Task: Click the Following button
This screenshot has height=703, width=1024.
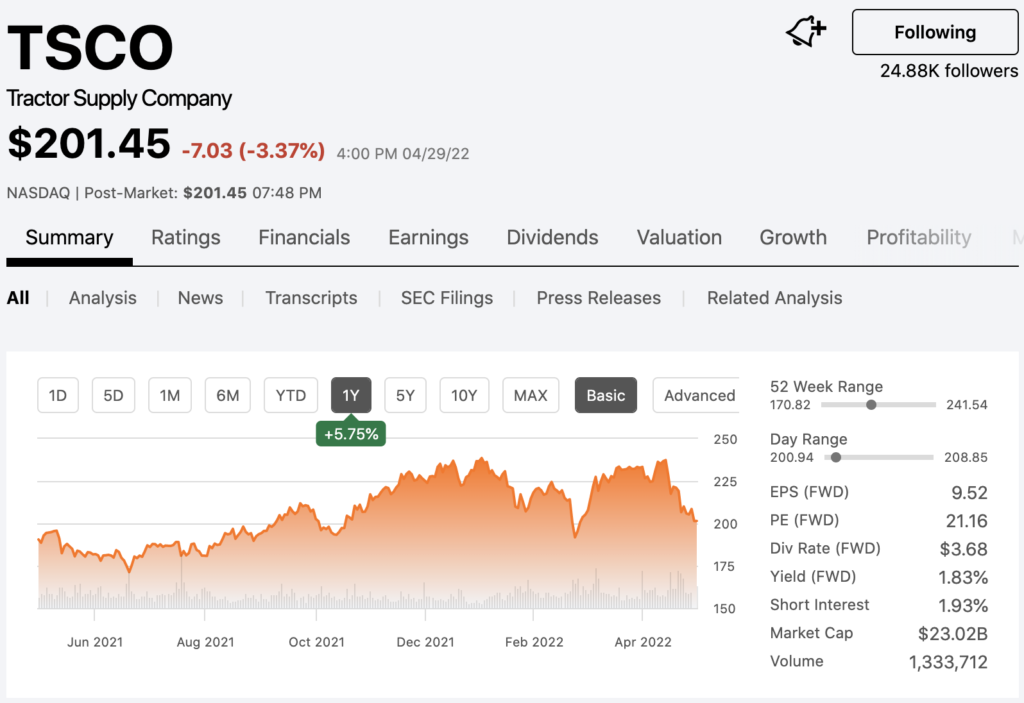Action: (935, 32)
